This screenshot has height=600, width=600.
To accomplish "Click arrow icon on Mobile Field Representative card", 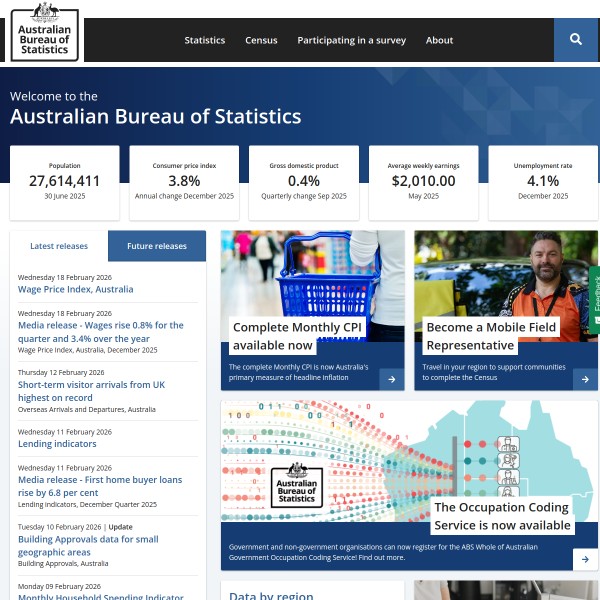I will pyautogui.click(x=586, y=378).
